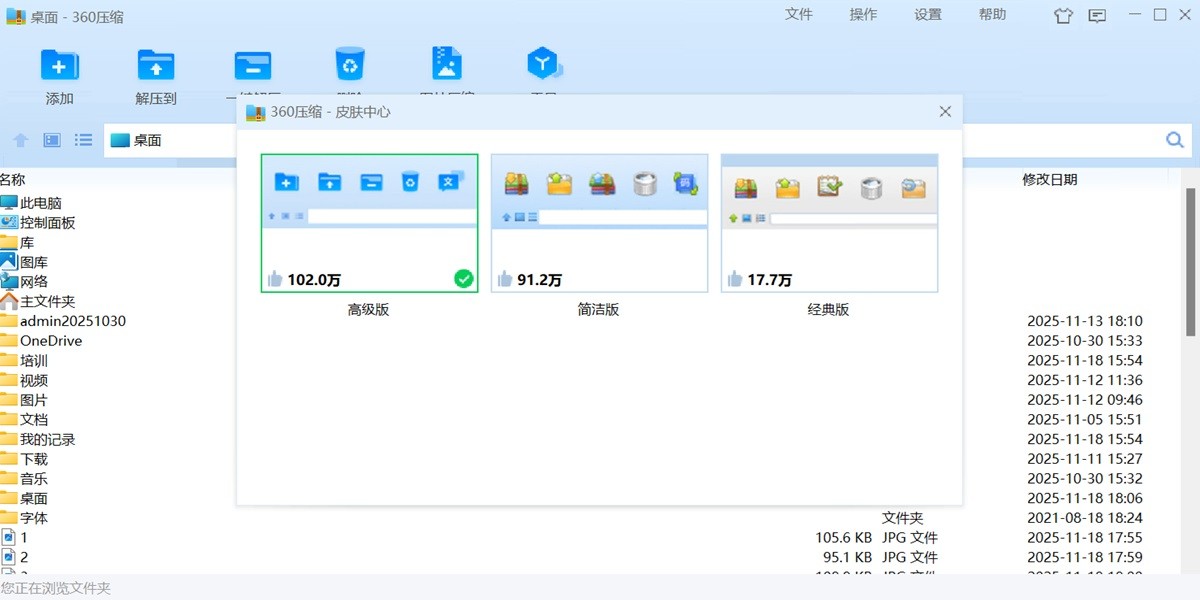Select the 高级版 skin with green checkmark
Screen dimensions: 1200x600
tap(369, 222)
